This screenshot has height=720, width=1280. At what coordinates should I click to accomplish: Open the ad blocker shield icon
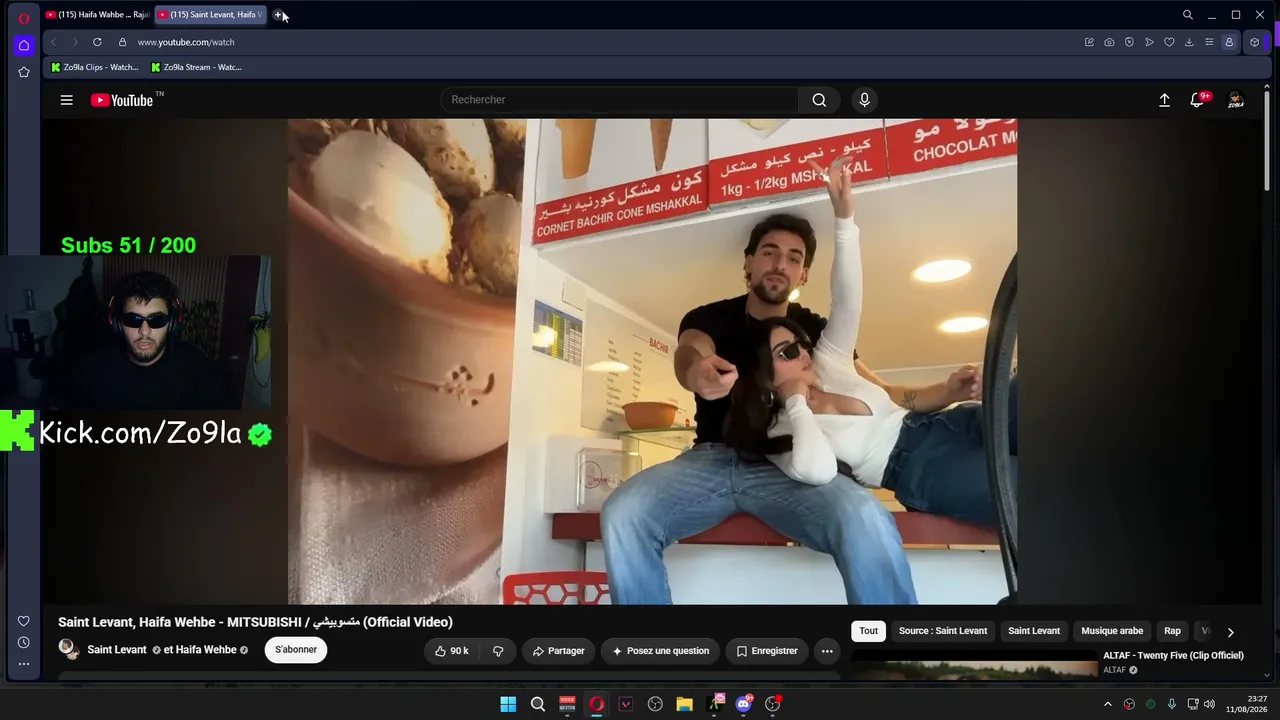tap(1129, 42)
